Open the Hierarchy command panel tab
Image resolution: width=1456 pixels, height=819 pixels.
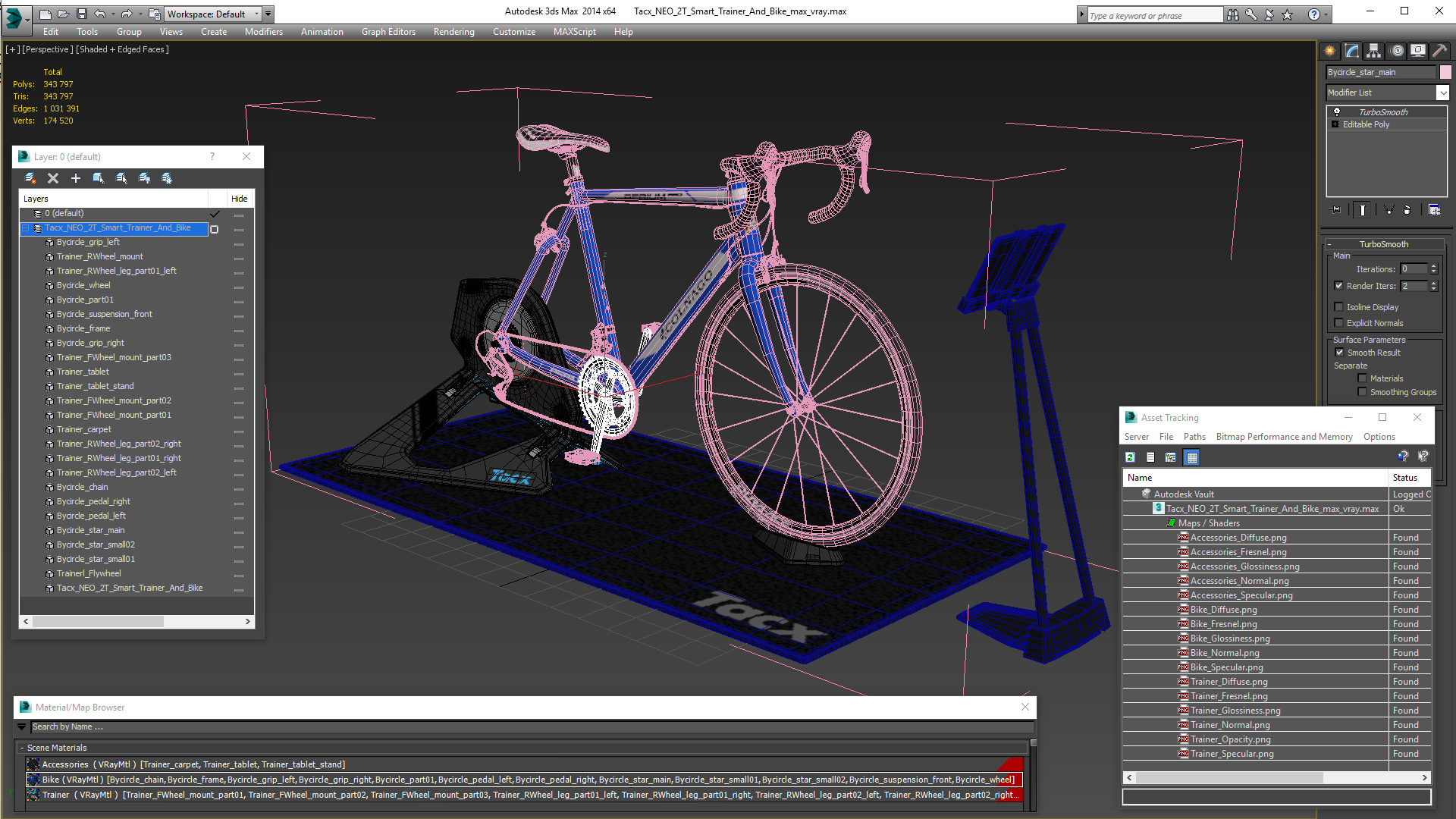click(1373, 51)
